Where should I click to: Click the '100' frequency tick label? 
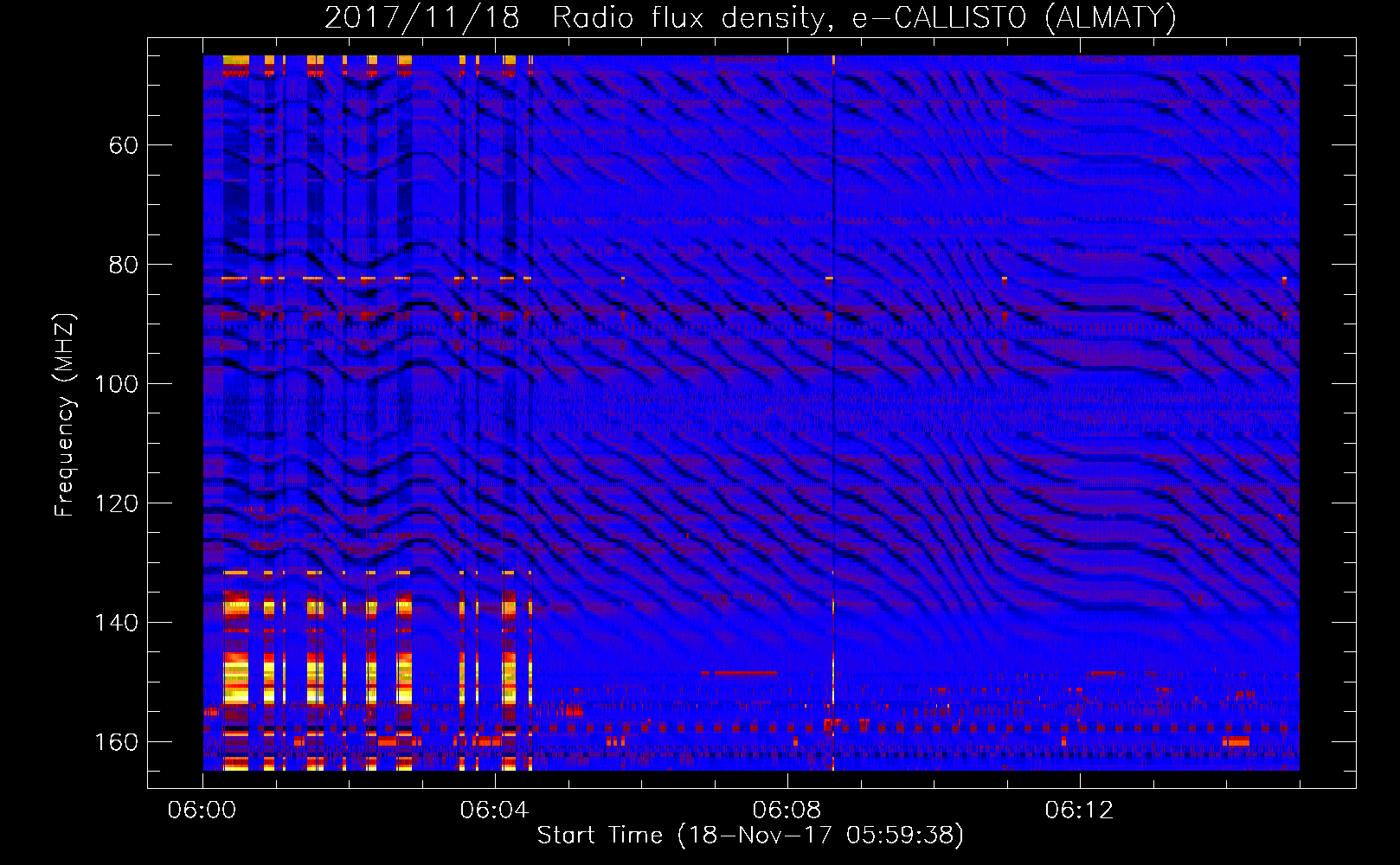point(117,383)
